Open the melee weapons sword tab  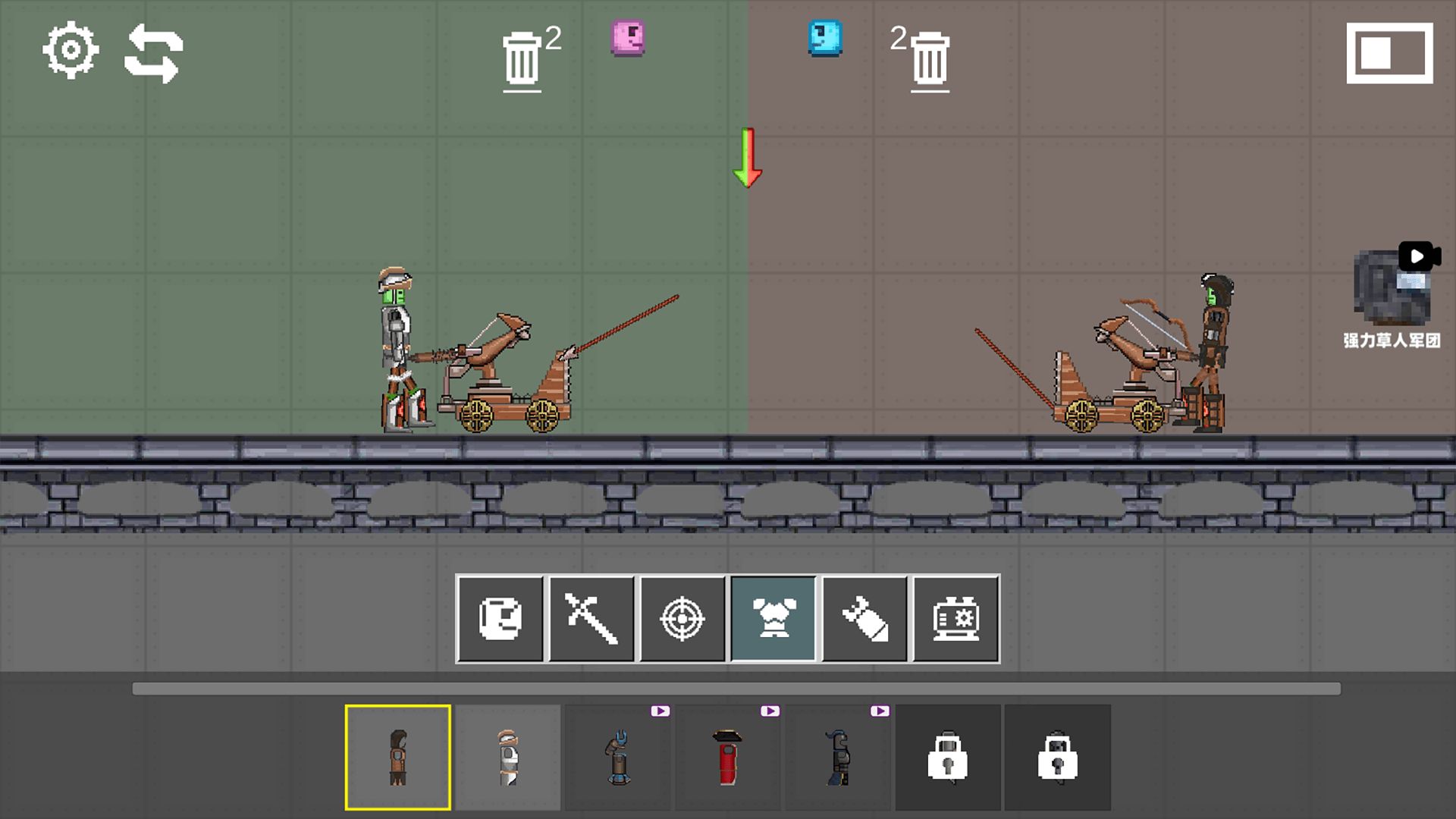tap(591, 619)
